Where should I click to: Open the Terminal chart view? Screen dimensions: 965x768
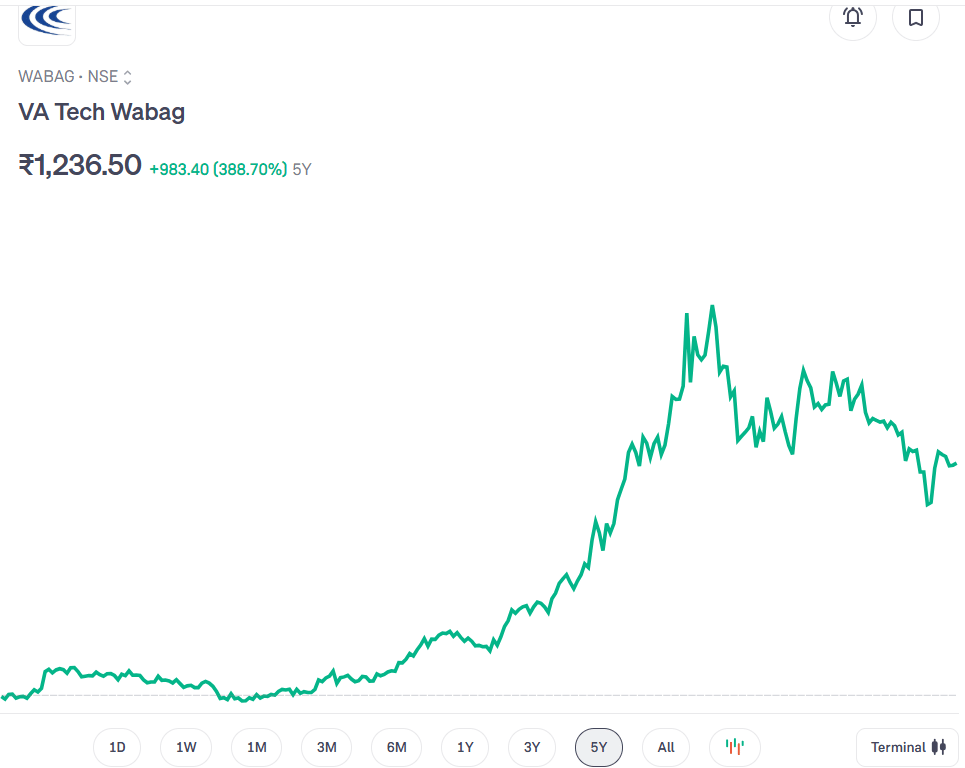click(x=907, y=747)
